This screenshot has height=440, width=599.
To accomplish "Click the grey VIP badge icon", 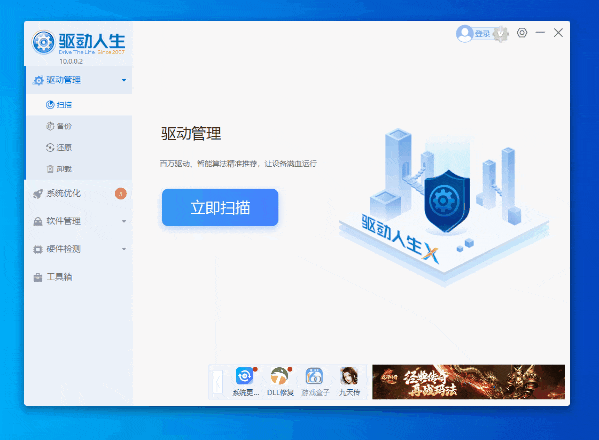I will [501, 34].
